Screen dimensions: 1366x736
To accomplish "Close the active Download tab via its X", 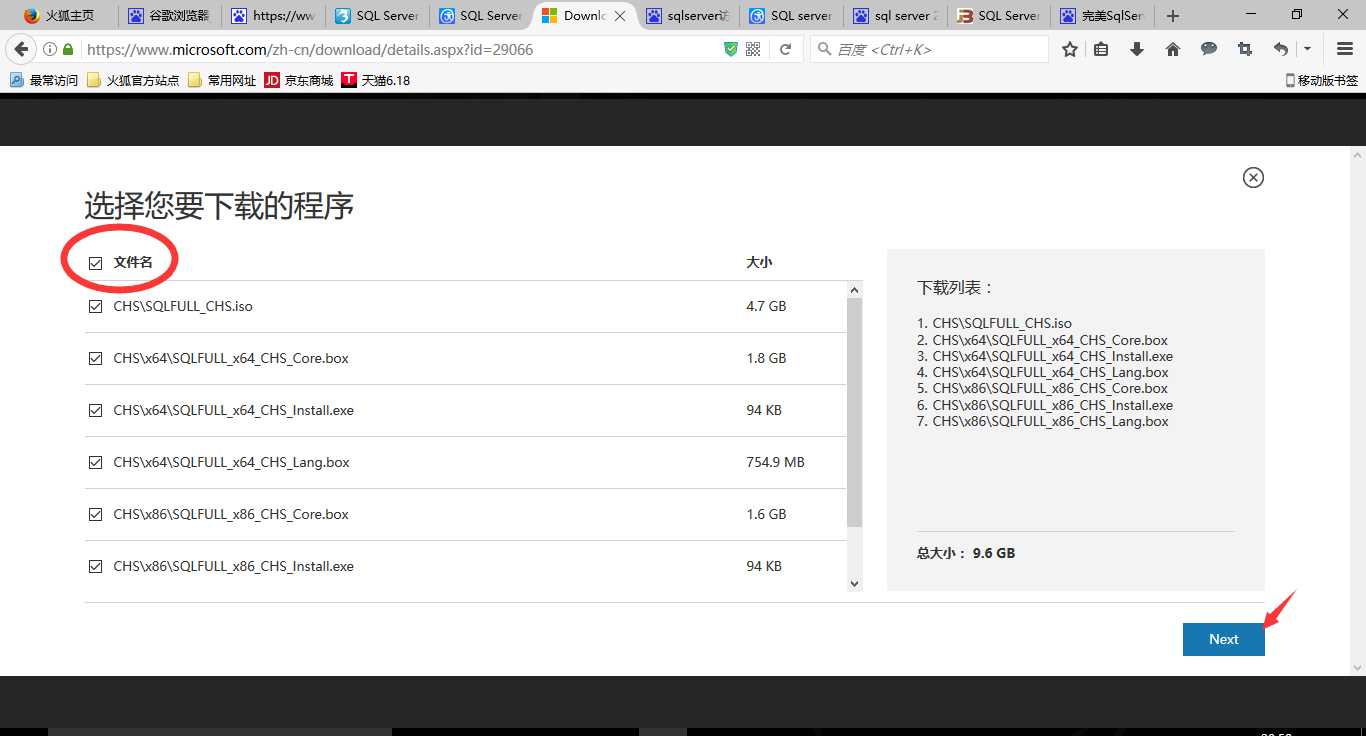I will point(620,16).
